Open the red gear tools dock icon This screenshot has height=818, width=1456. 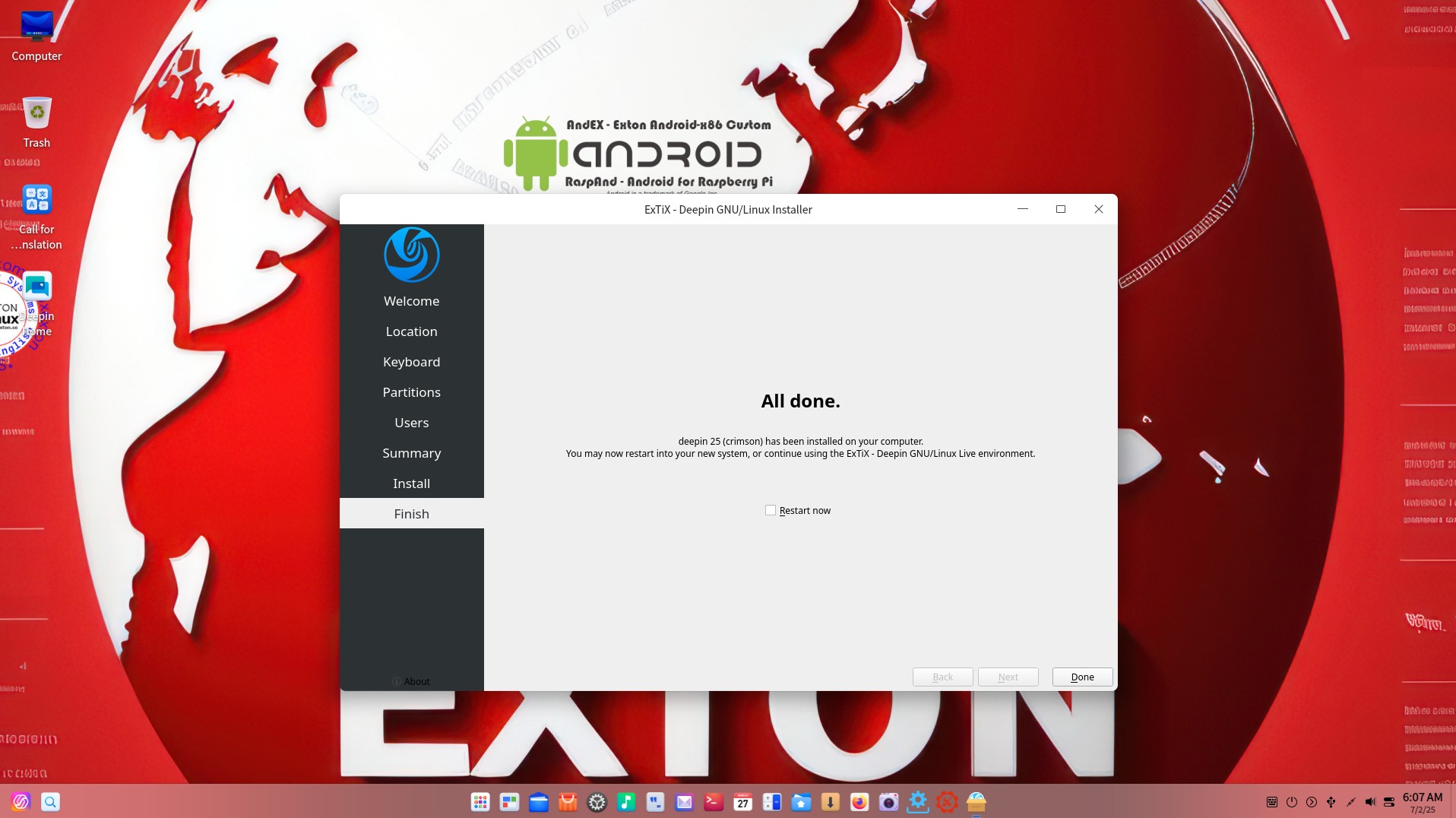pyautogui.click(x=947, y=801)
